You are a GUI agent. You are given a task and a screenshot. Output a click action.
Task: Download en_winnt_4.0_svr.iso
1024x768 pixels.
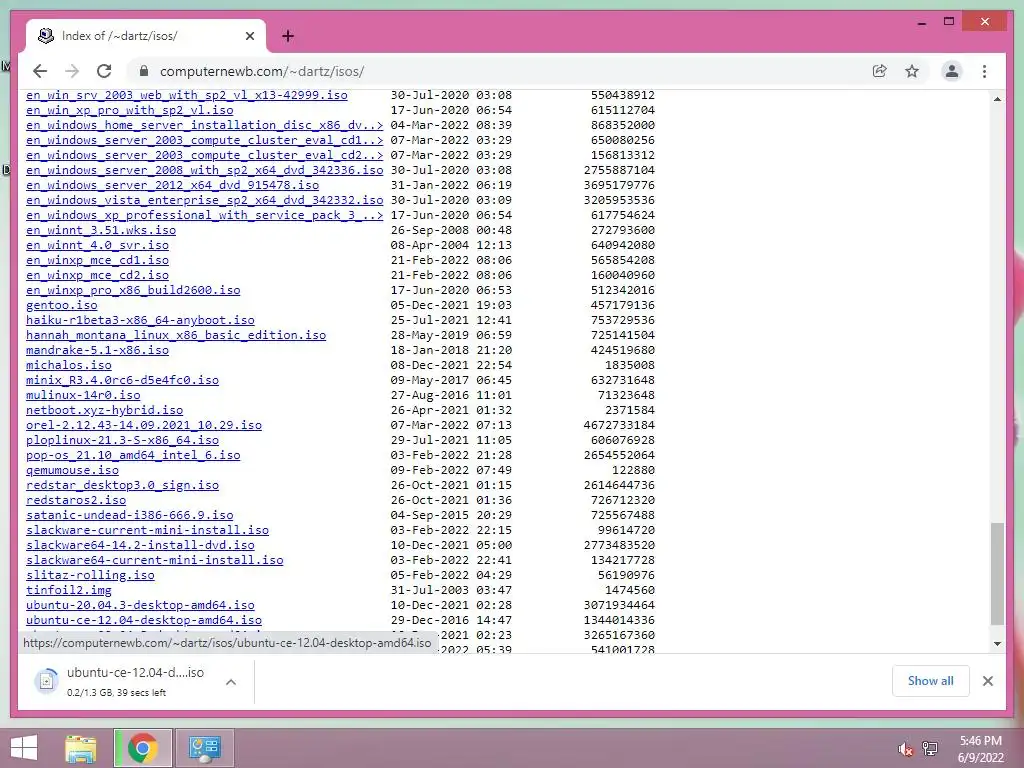97,246
